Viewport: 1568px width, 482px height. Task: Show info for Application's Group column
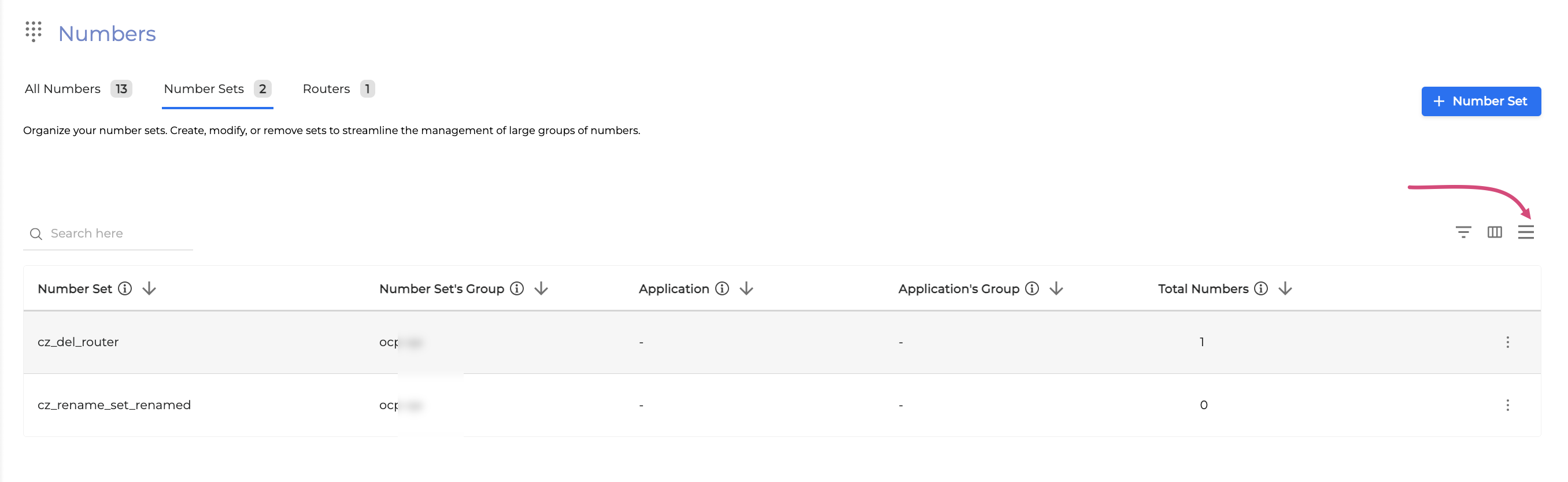[x=1031, y=288]
